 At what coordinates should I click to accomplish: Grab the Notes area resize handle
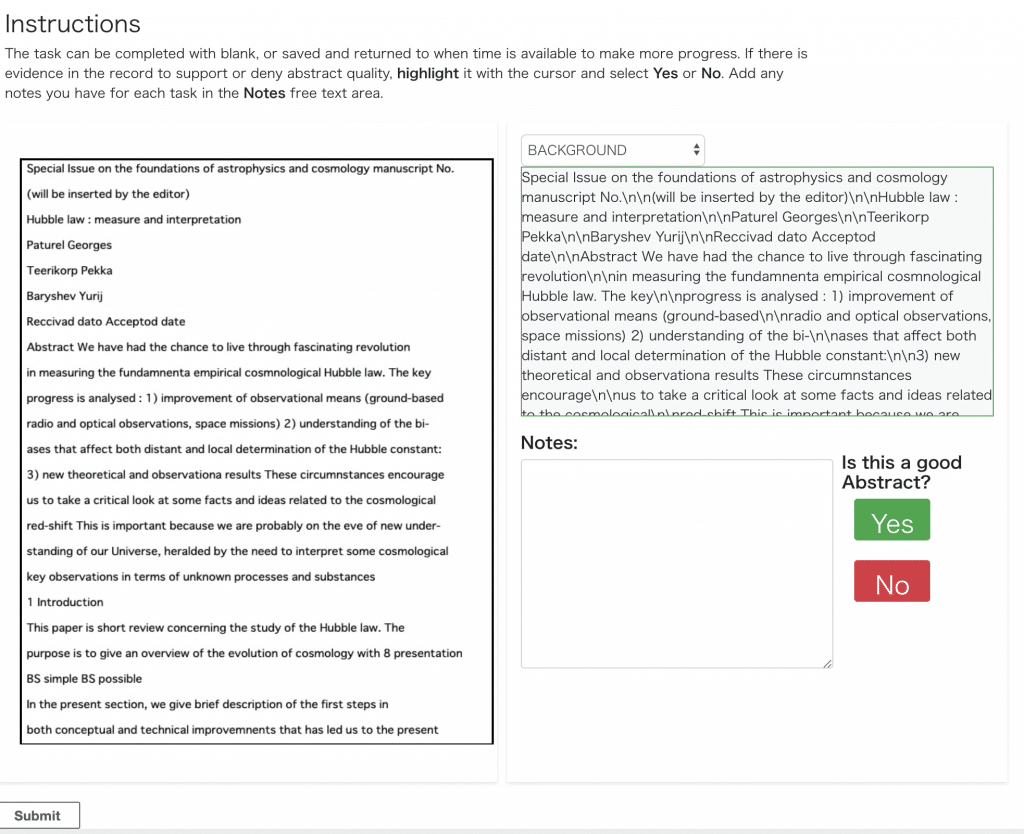(827, 664)
